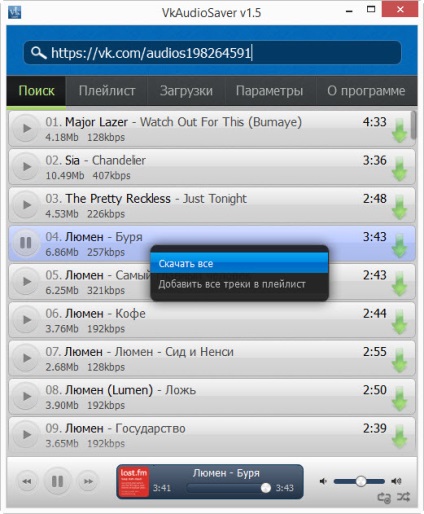Viewport: 424px width, 514px height.
Task: Click the volume slider knob
Action: coord(361,481)
